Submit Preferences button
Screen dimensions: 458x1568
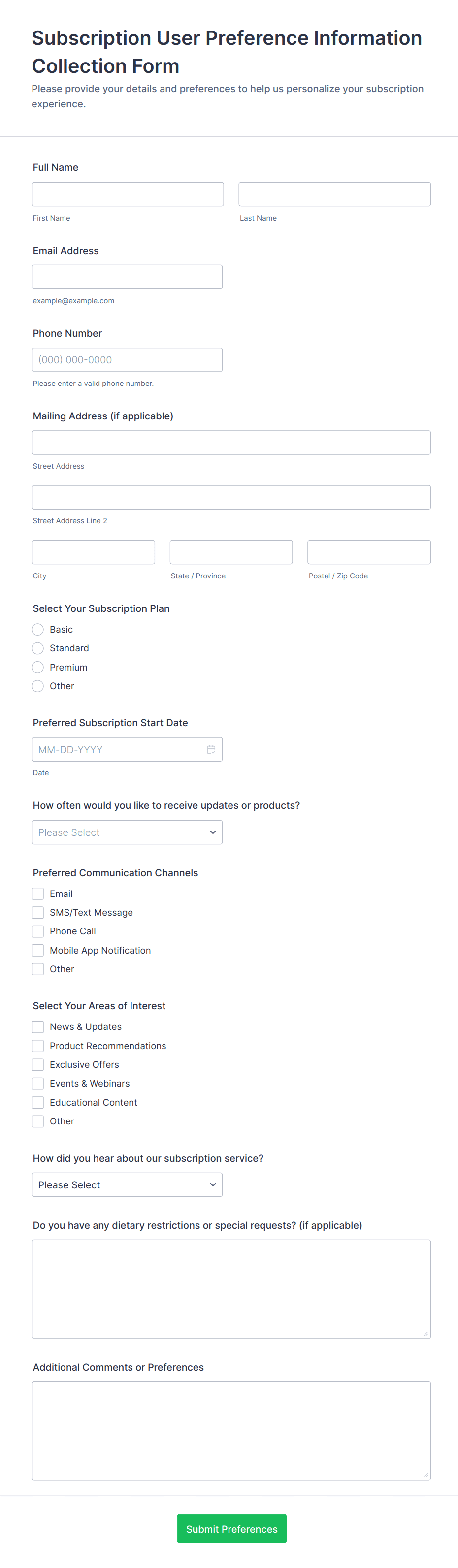click(x=231, y=1529)
